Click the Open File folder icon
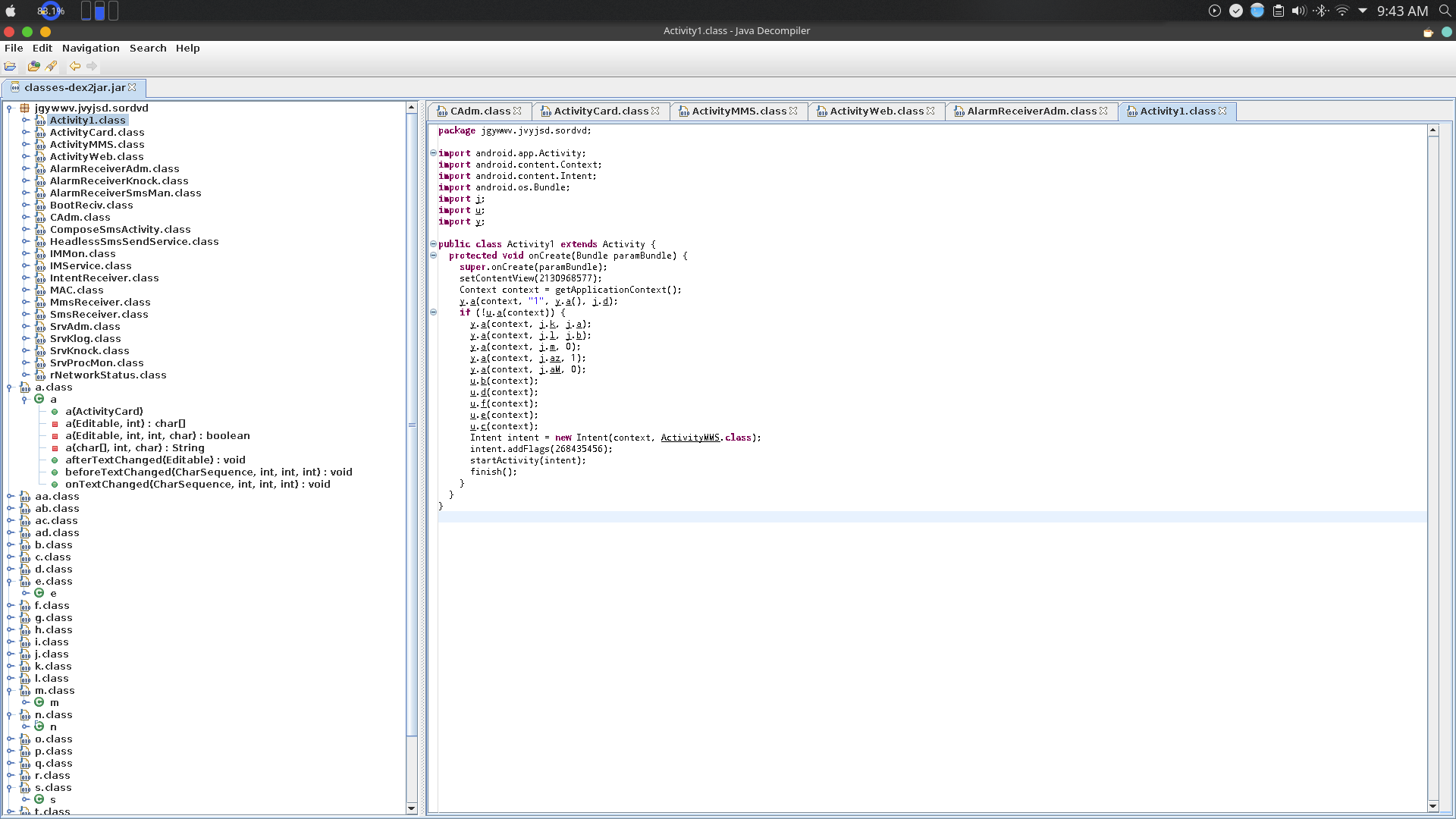The width and height of the screenshot is (1456, 819). (11, 67)
